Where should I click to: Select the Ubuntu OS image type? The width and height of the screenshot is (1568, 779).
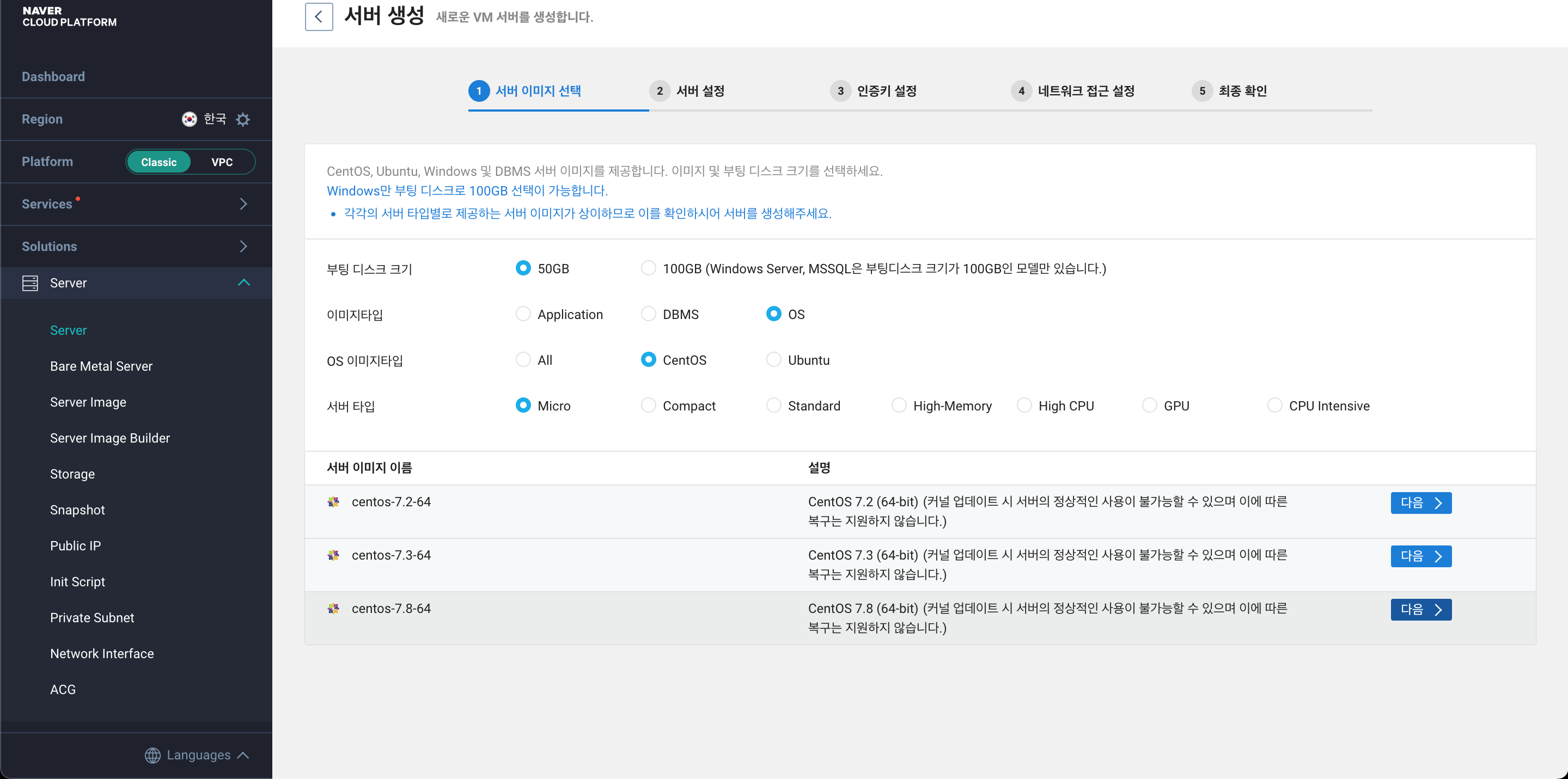774,360
